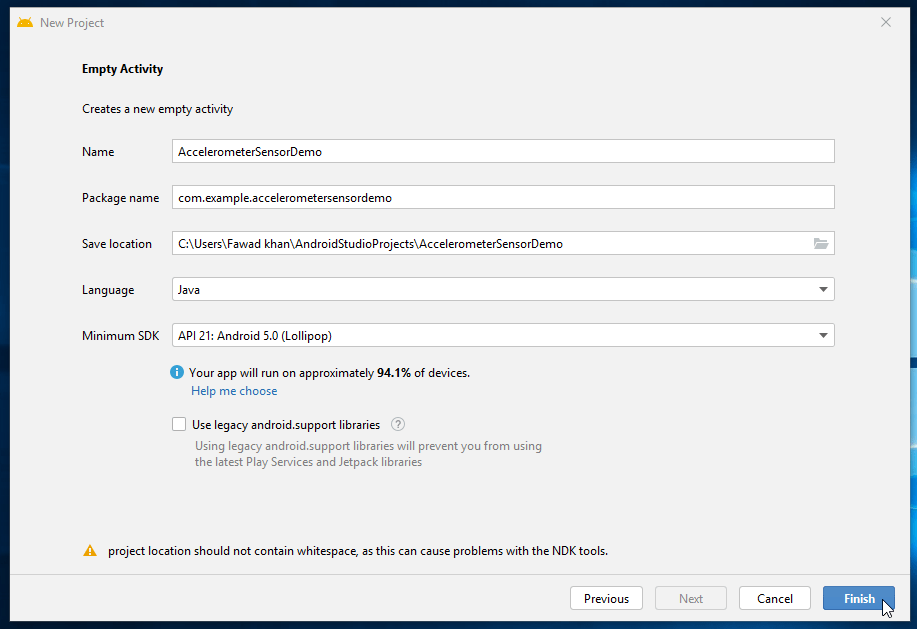The width and height of the screenshot is (917, 629).
Task: Click the Finish button to create project
Action: [858, 598]
